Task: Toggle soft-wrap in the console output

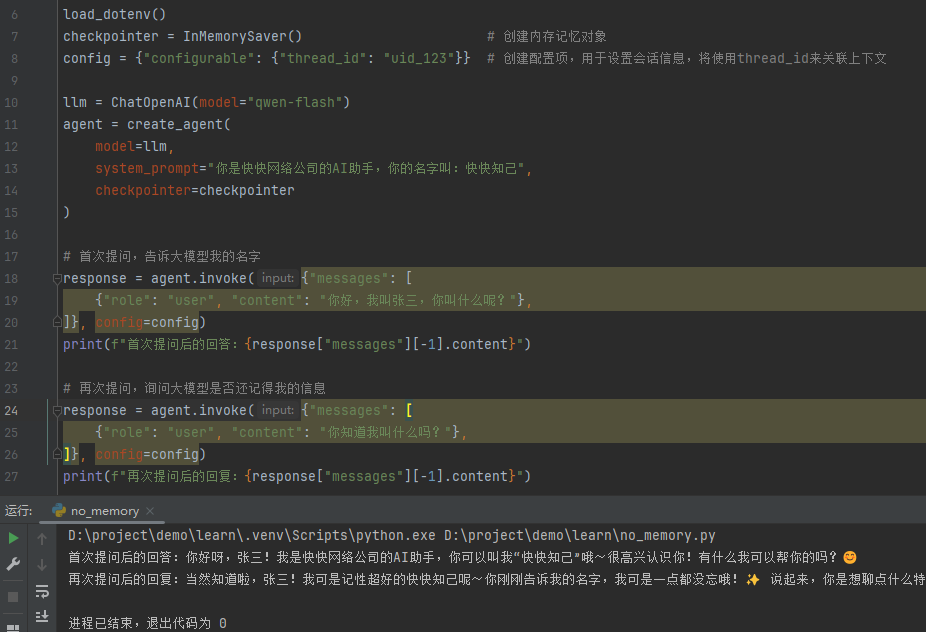Action: 42,592
